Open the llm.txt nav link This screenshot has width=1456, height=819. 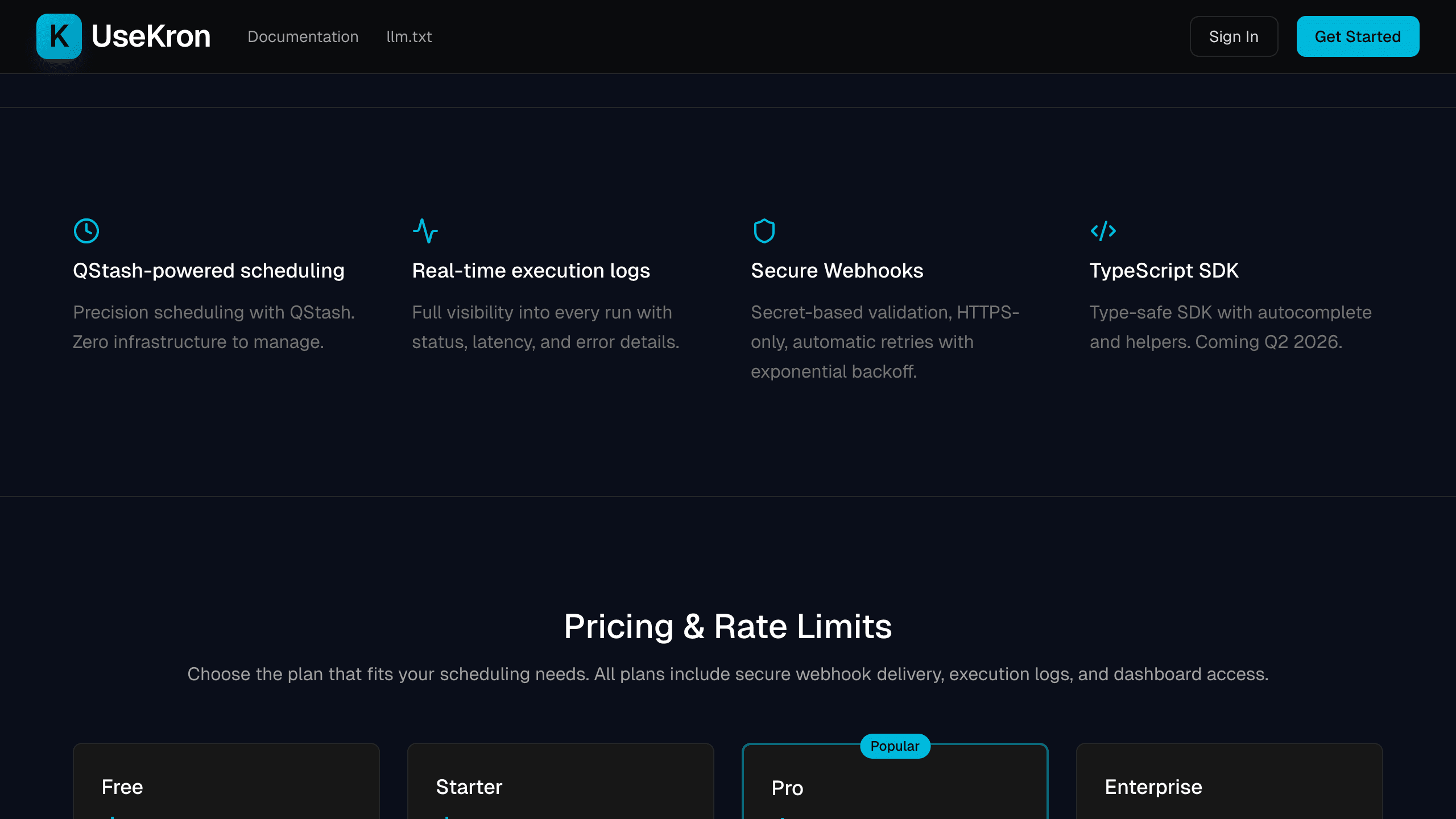[409, 36]
